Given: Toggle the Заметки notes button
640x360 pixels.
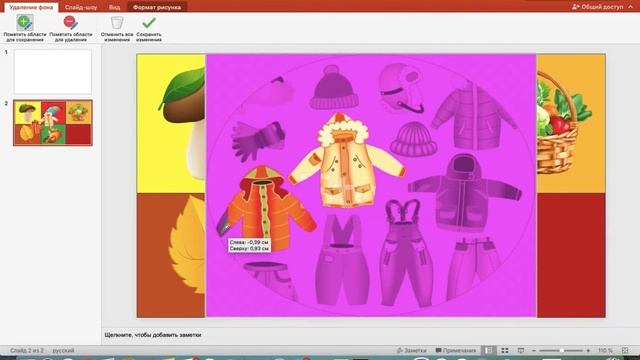Looking at the screenshot, I should (411, 351).
